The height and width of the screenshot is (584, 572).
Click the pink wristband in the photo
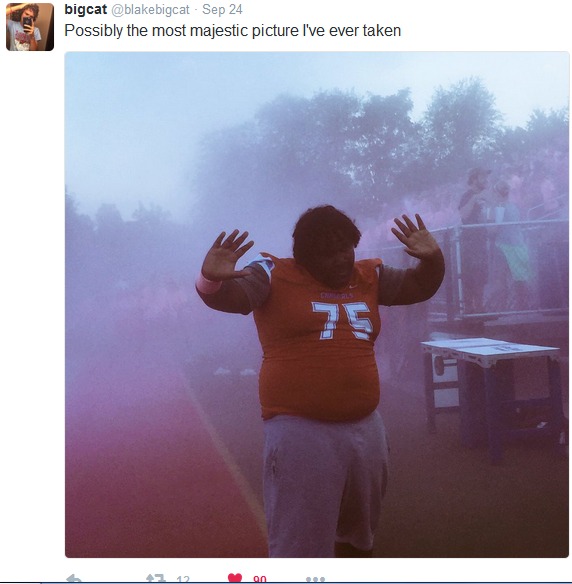pyautogui.click(x=209, y=284)
